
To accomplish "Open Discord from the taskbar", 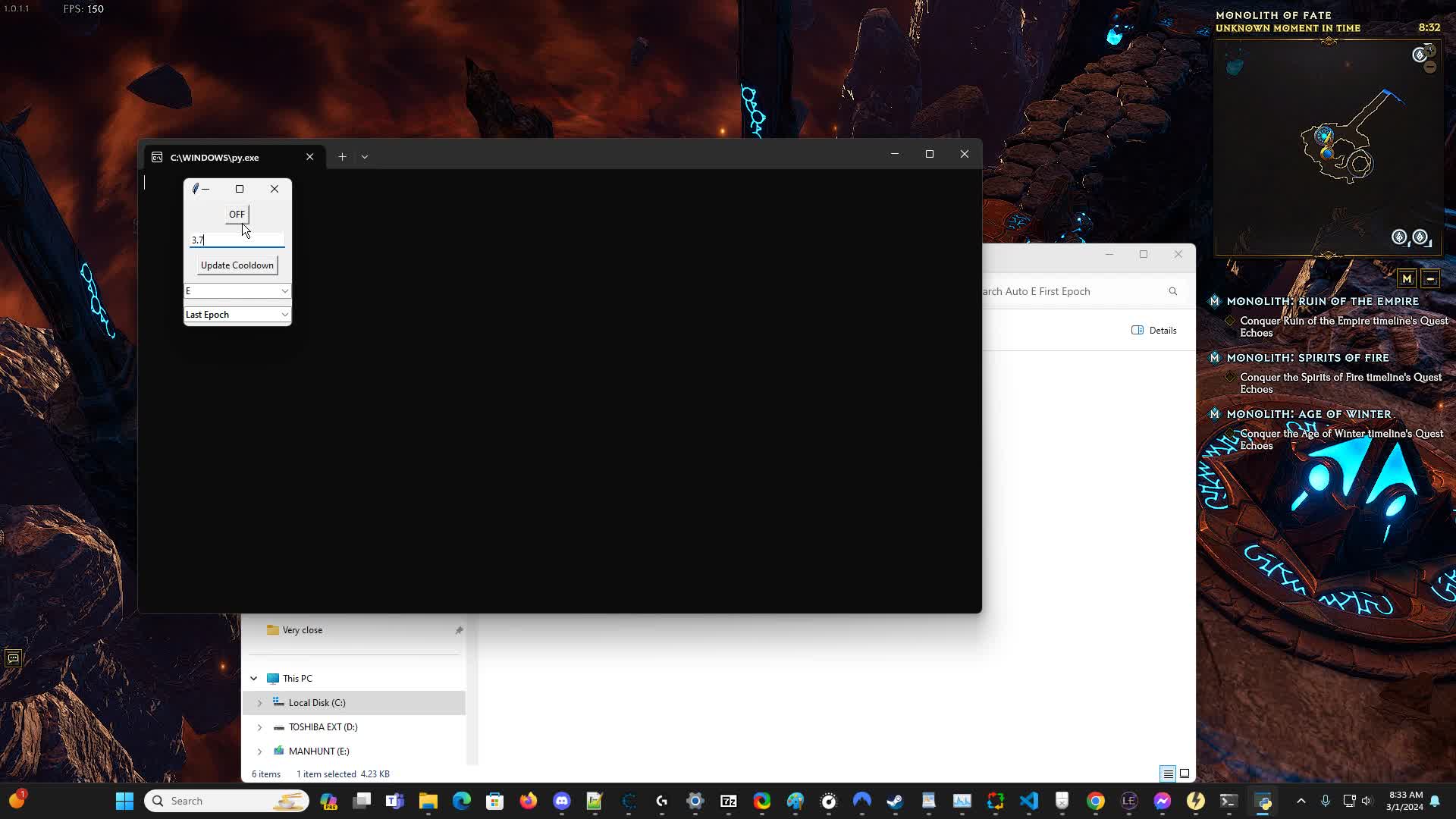I will 562,802.
